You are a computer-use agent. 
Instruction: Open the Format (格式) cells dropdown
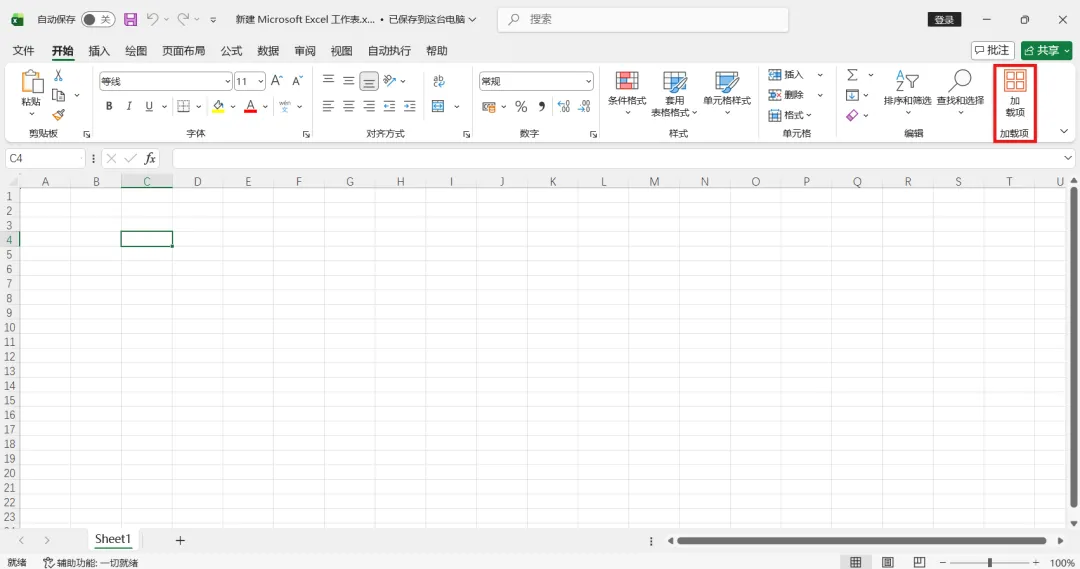tap(791, 115)
